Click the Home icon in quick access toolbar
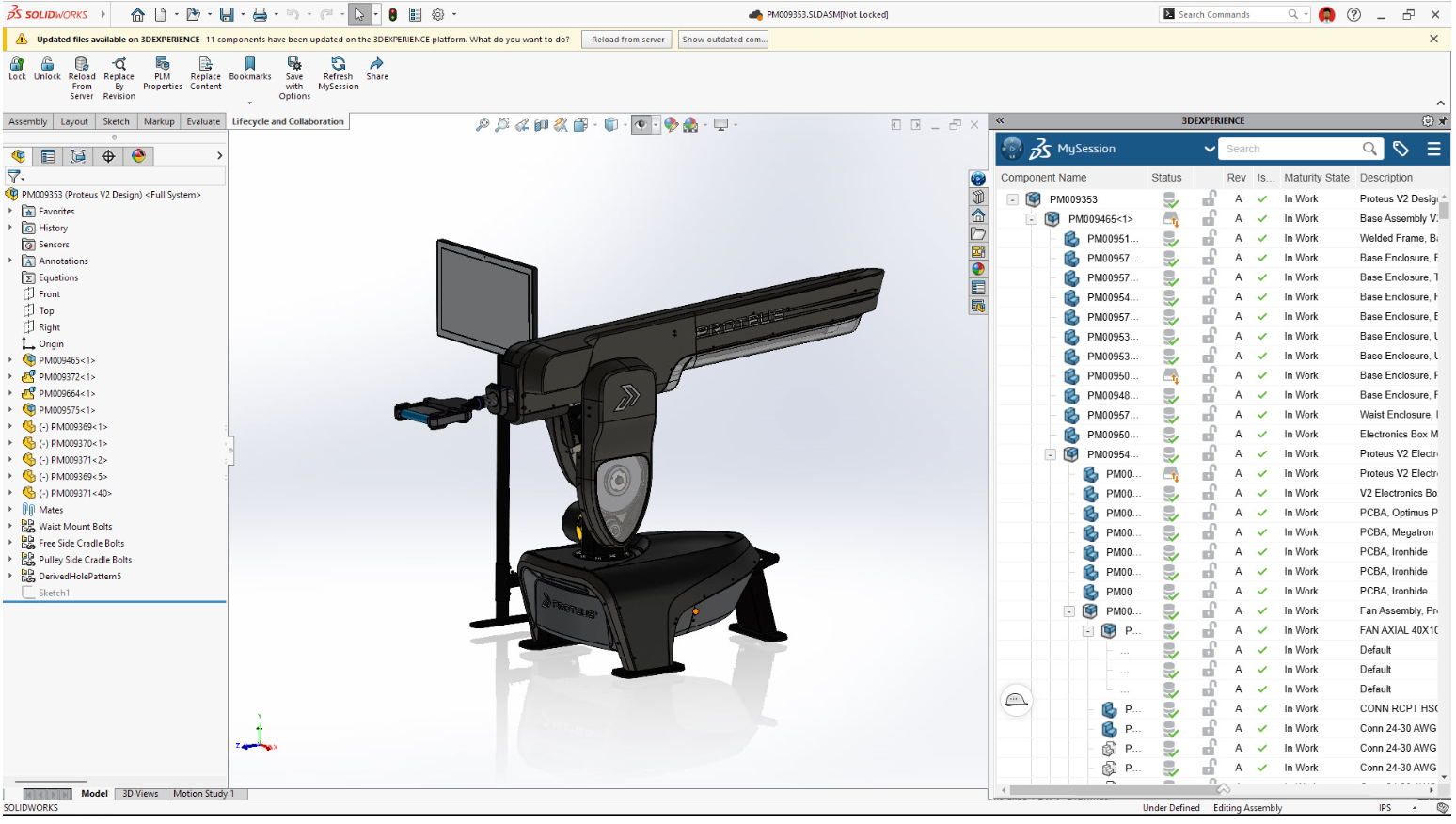Viewport: 1456px width, 824px height. 137,14
